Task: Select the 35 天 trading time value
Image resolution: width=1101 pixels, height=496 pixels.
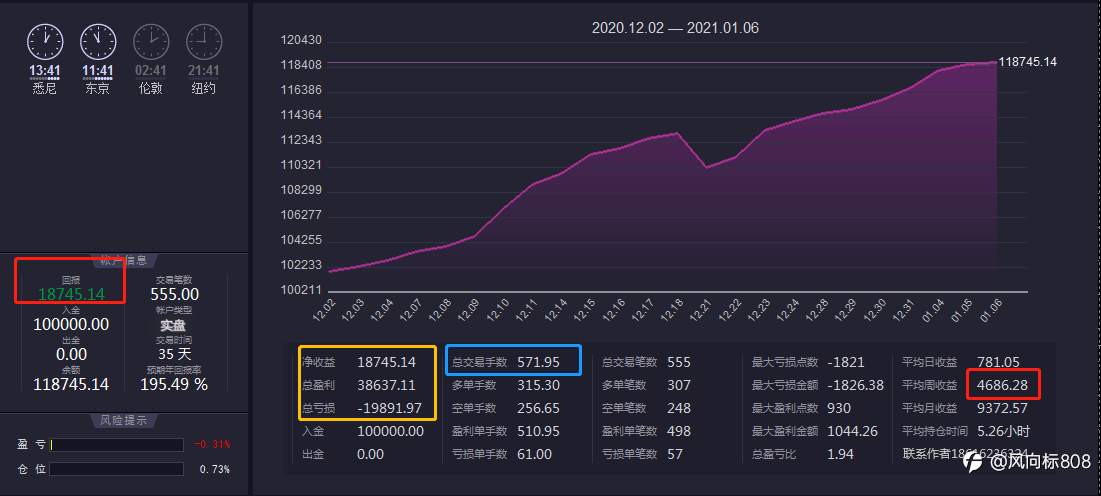Action: (174, 353)
